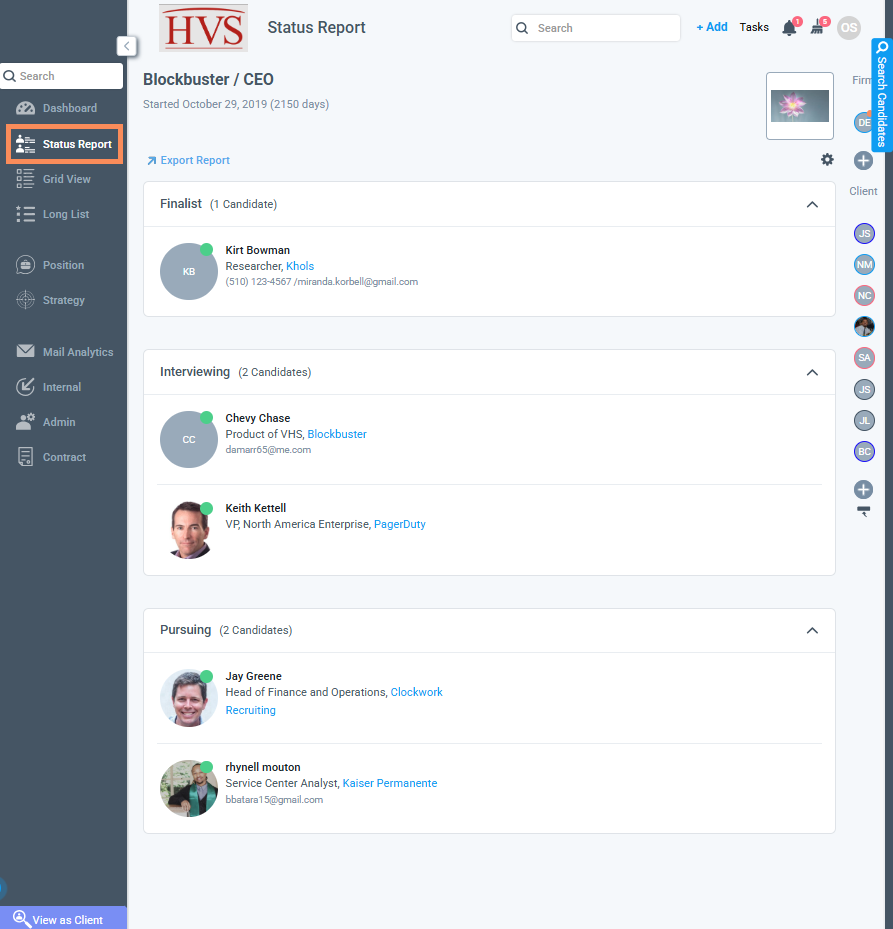
Task: Open Tasks from the top bar
Action: coord(754,27)
